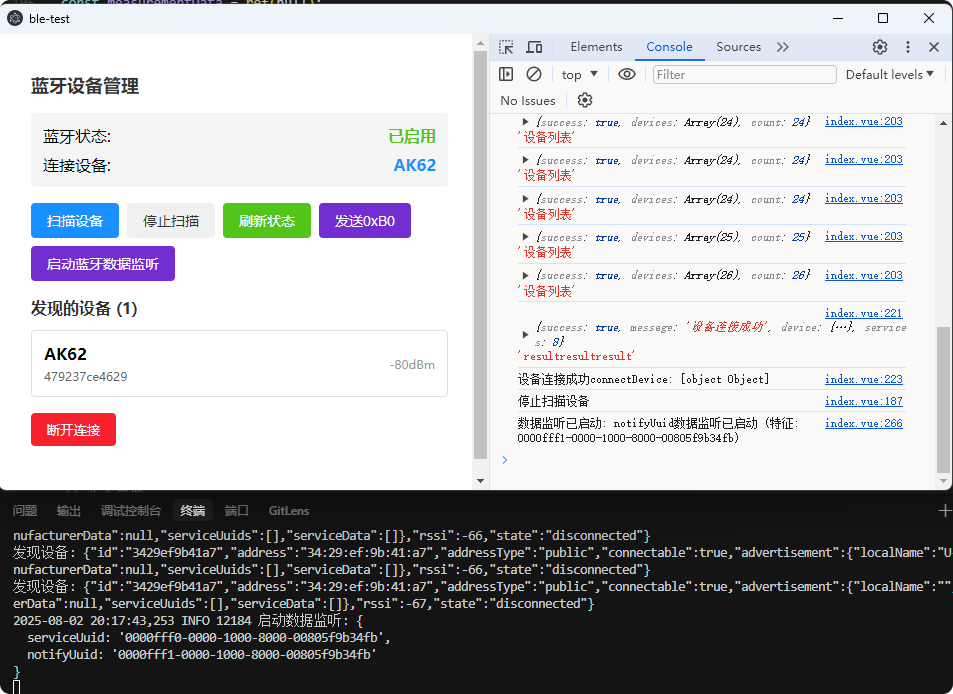Show the console sidebar icon

tap(506, 74)
